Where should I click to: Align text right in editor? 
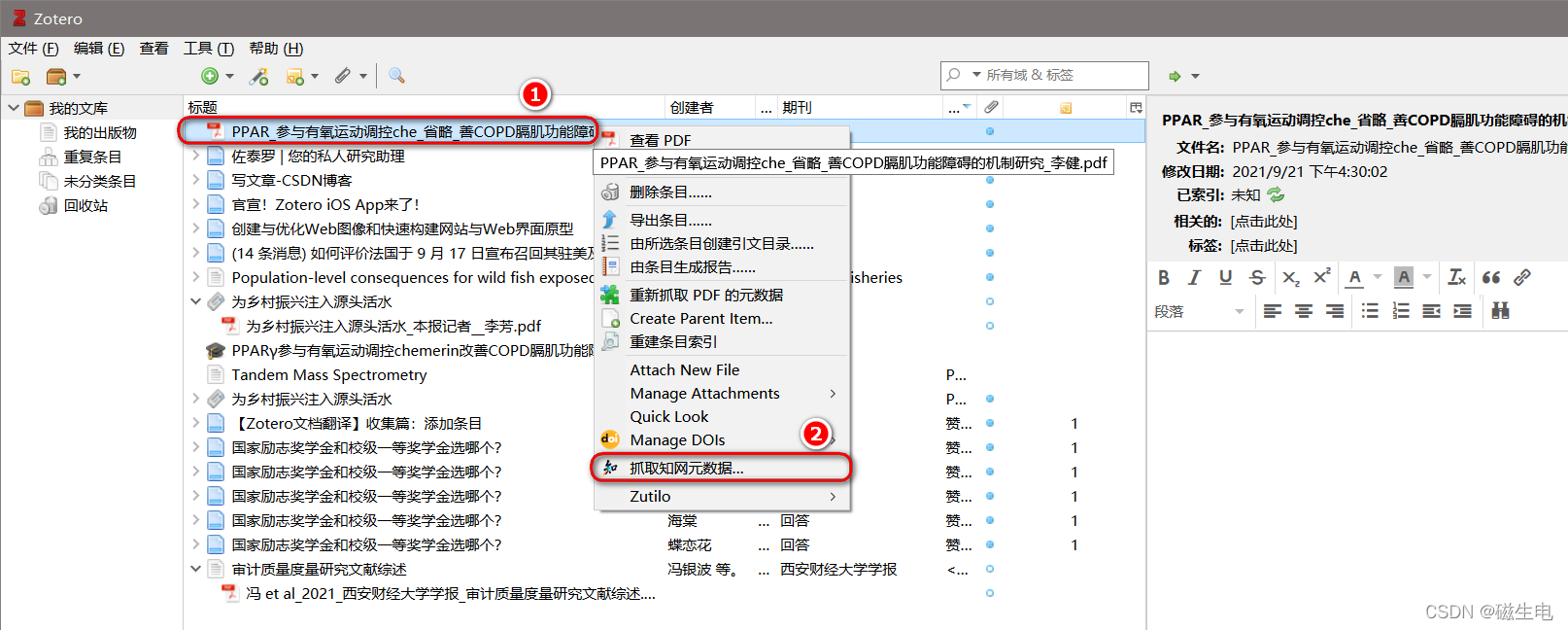[x=1335, y=311]
